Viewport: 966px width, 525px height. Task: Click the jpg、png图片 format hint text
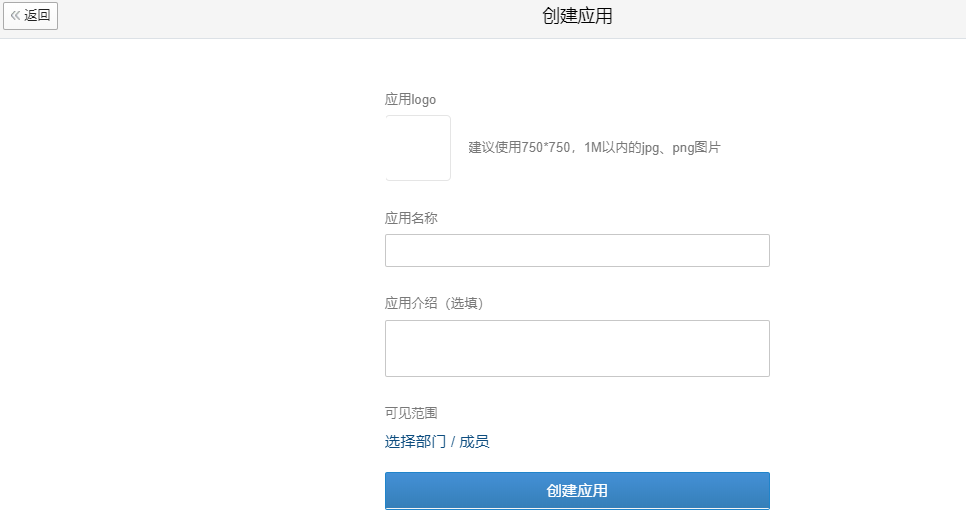(x=681, y=147)
